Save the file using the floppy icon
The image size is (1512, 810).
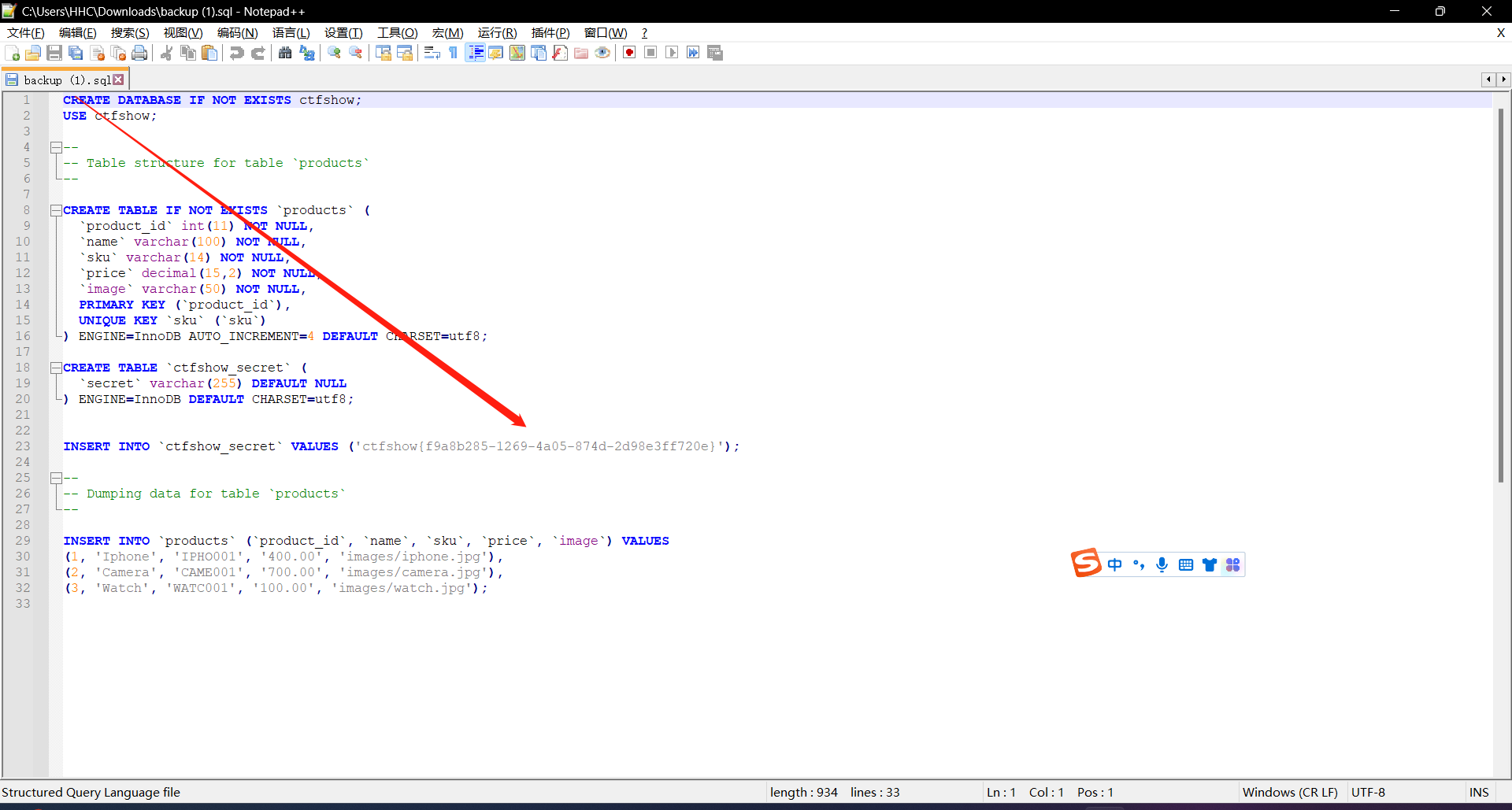pyautogui.click(x=54, y=53)
